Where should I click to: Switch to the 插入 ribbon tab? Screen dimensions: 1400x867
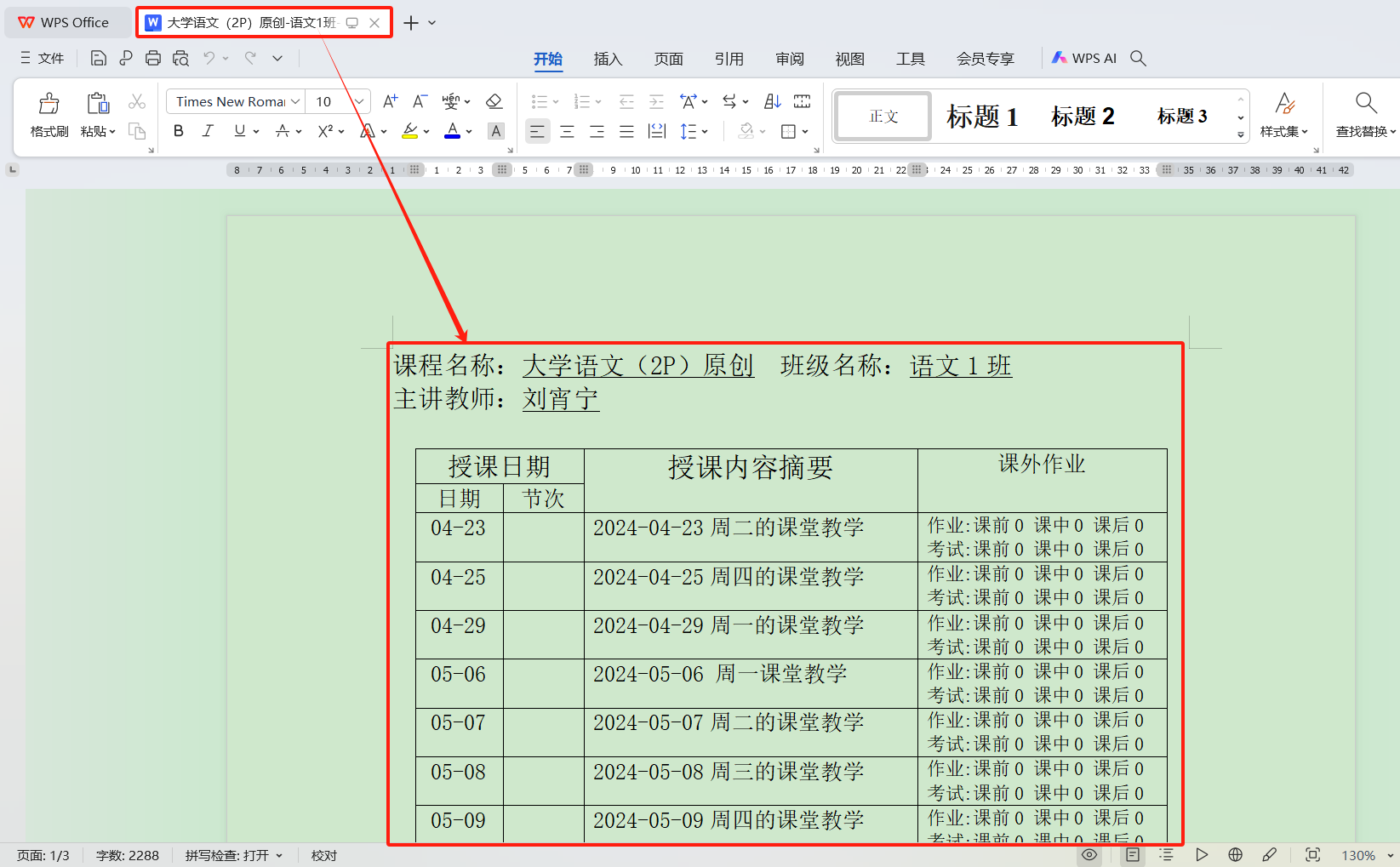tap(608, 59)
